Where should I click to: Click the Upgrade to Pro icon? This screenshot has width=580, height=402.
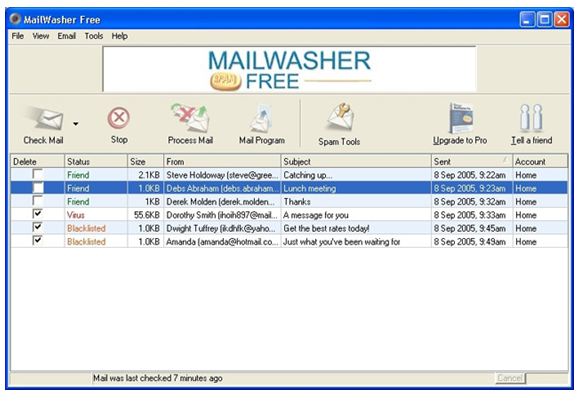click(x=461, y=118)
